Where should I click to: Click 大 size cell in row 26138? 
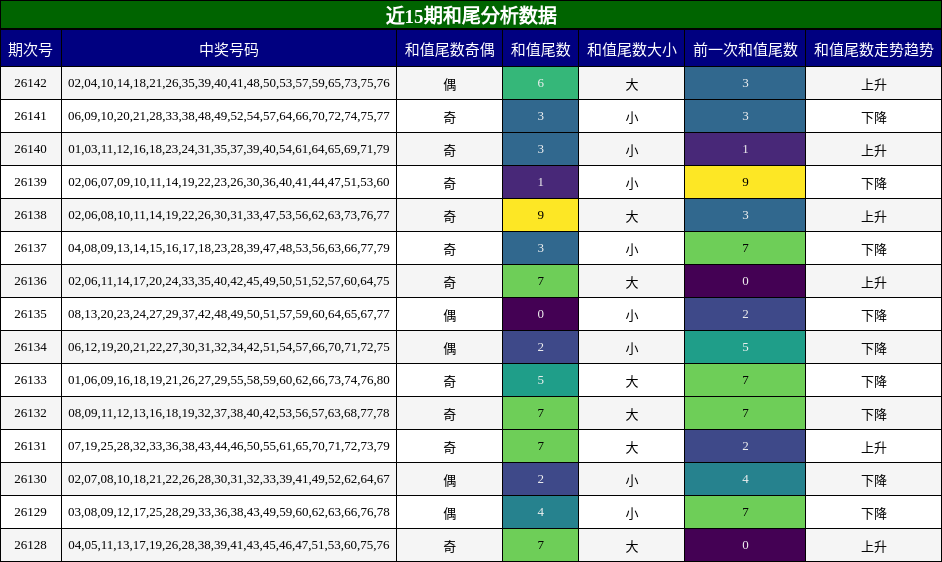[631, 216]
